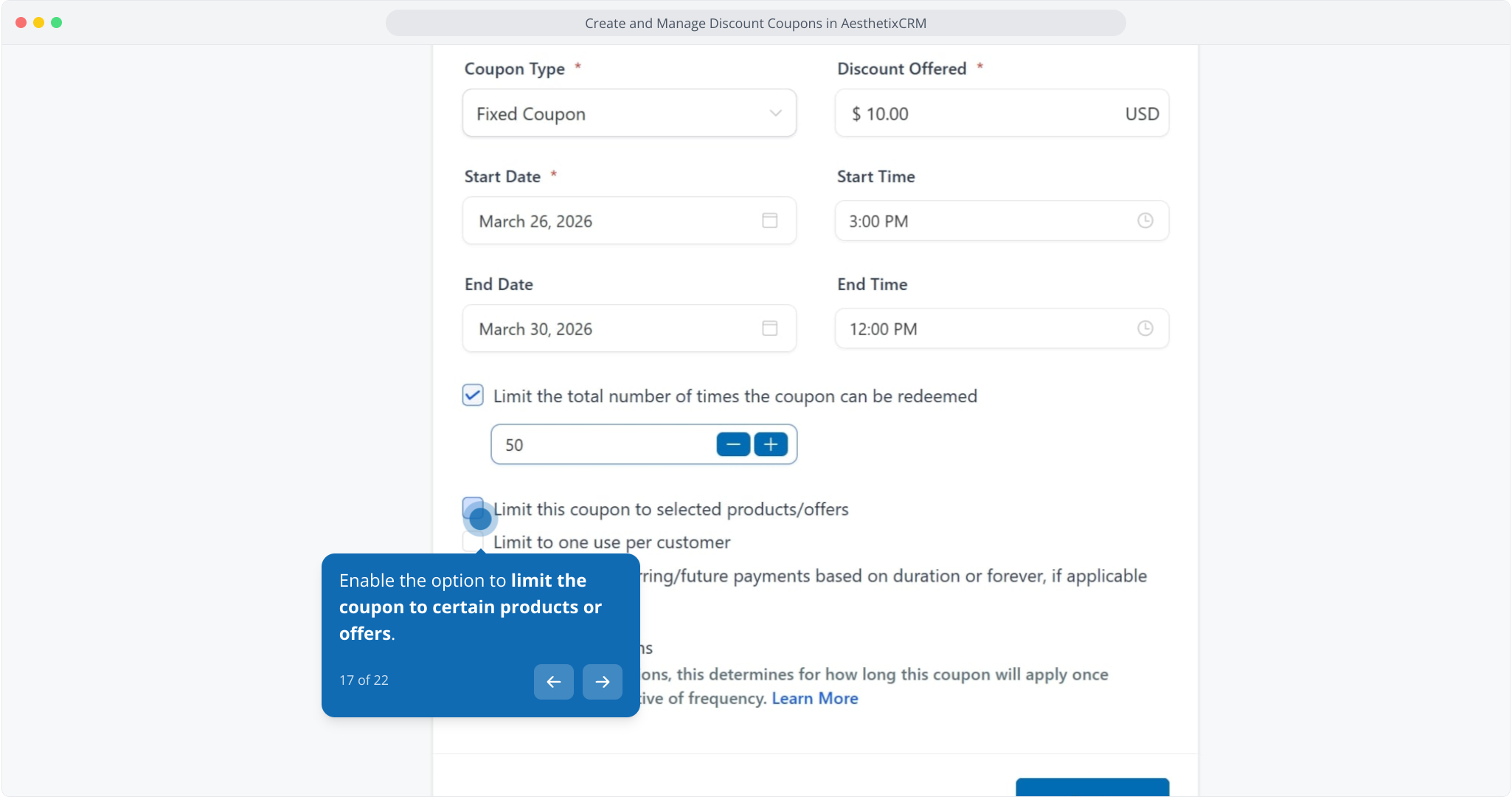
Task: Go to previous tutorial step arrow
Action: pos(554,681)
